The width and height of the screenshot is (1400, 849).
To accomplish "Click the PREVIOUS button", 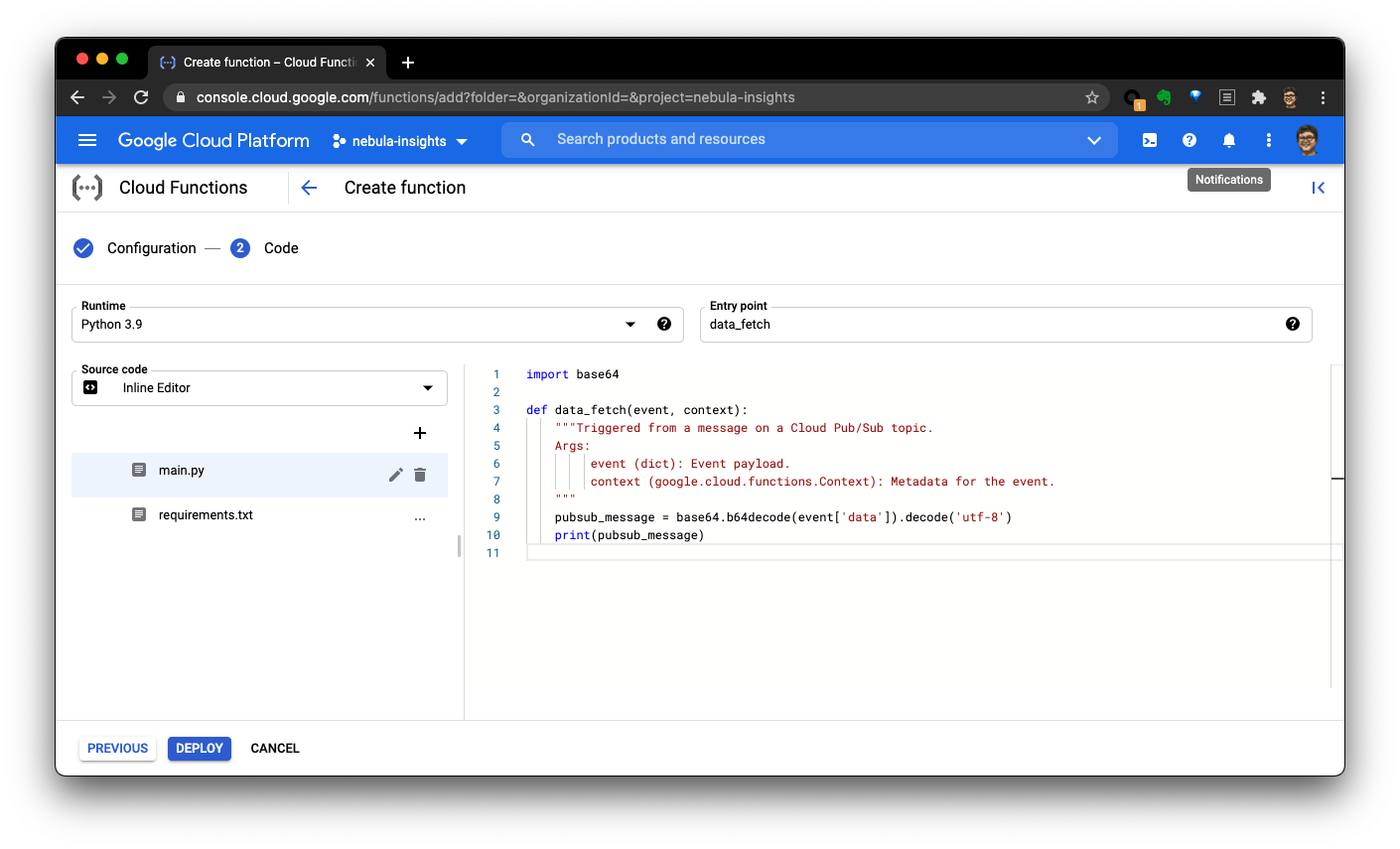I will [x=117, y=749].
